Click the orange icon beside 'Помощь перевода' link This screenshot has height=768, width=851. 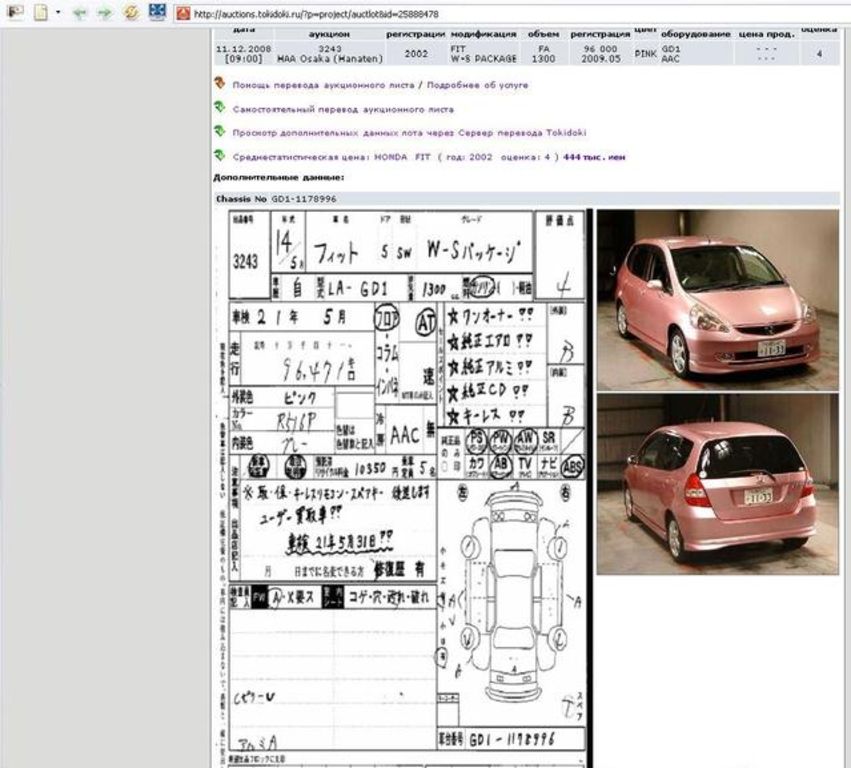point(219,83)
